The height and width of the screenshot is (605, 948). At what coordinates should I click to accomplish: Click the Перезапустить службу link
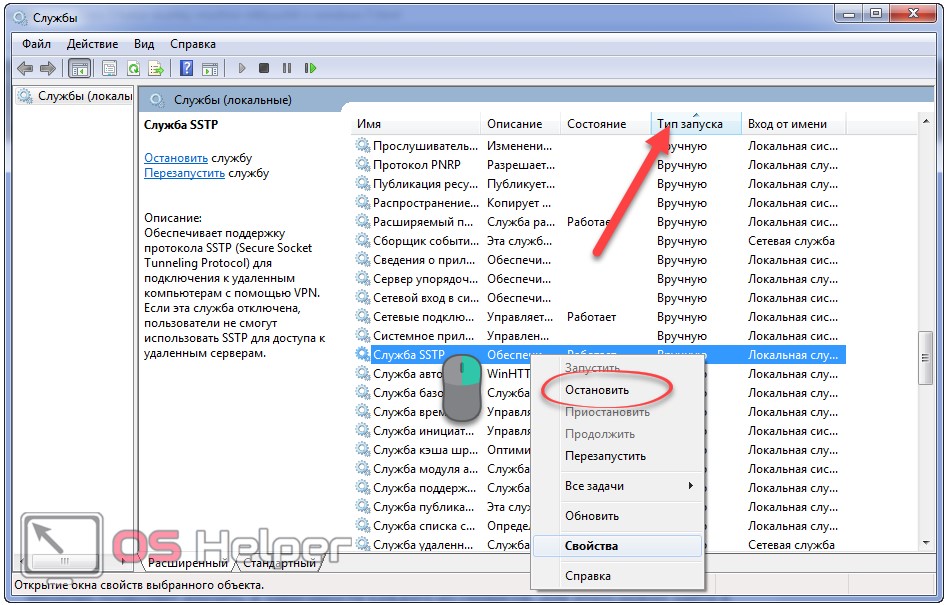(x=184, y=173)
